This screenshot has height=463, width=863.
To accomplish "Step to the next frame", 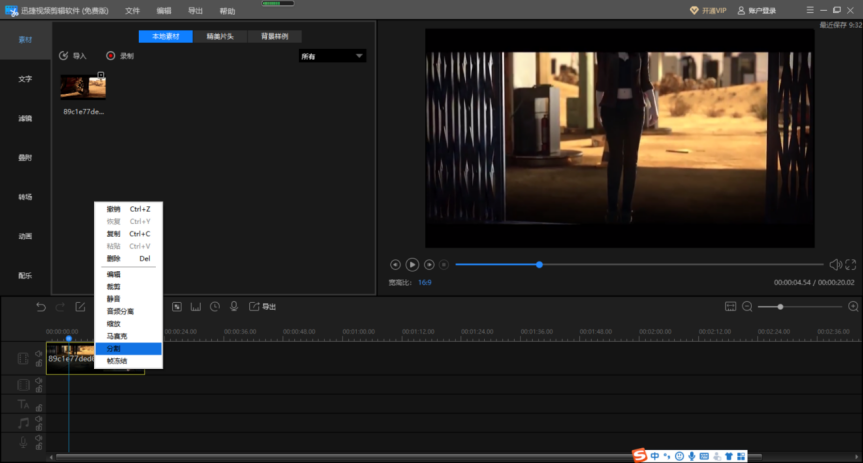I will 429,265.
